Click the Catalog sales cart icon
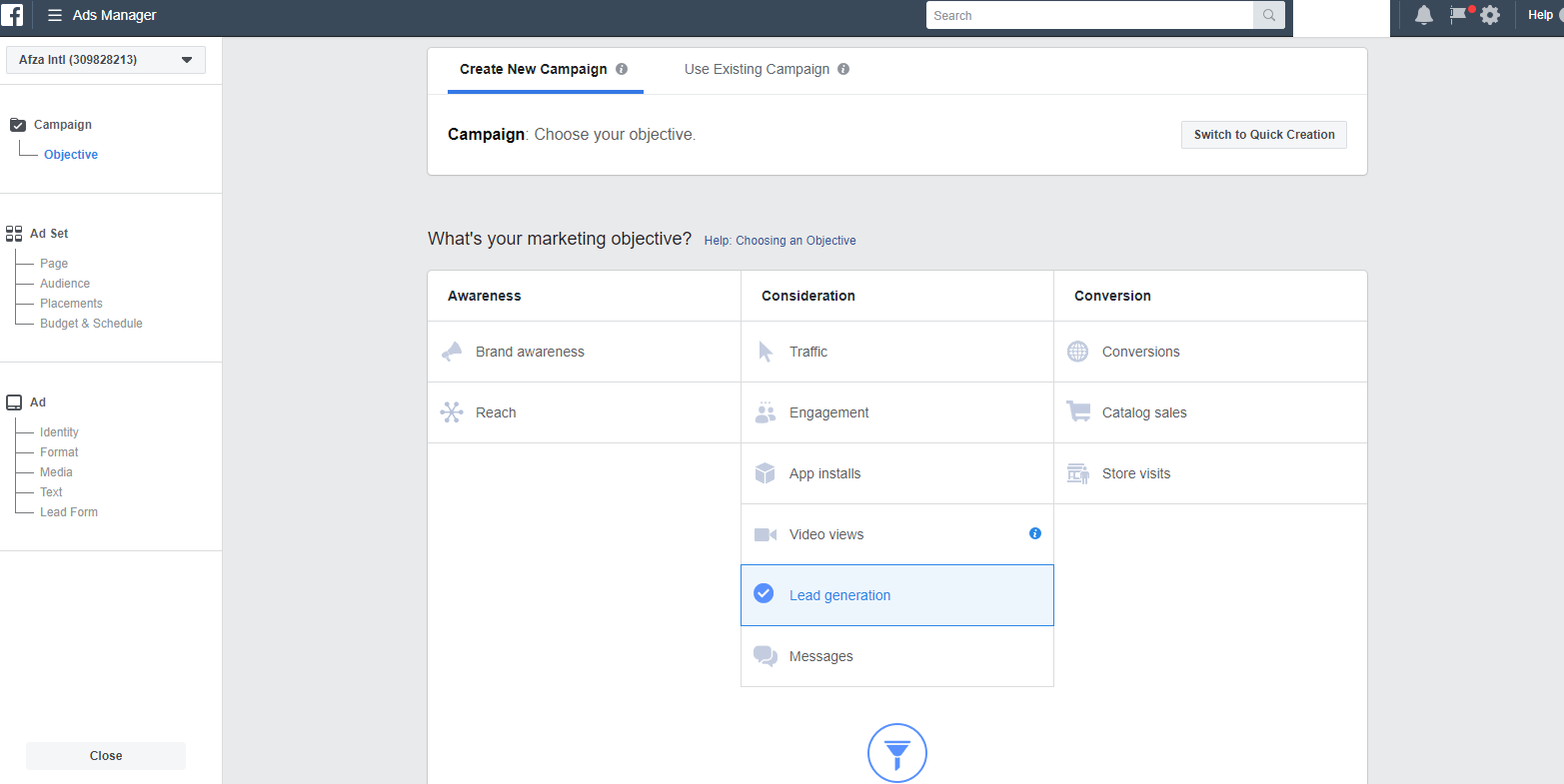 [1078, 411]
